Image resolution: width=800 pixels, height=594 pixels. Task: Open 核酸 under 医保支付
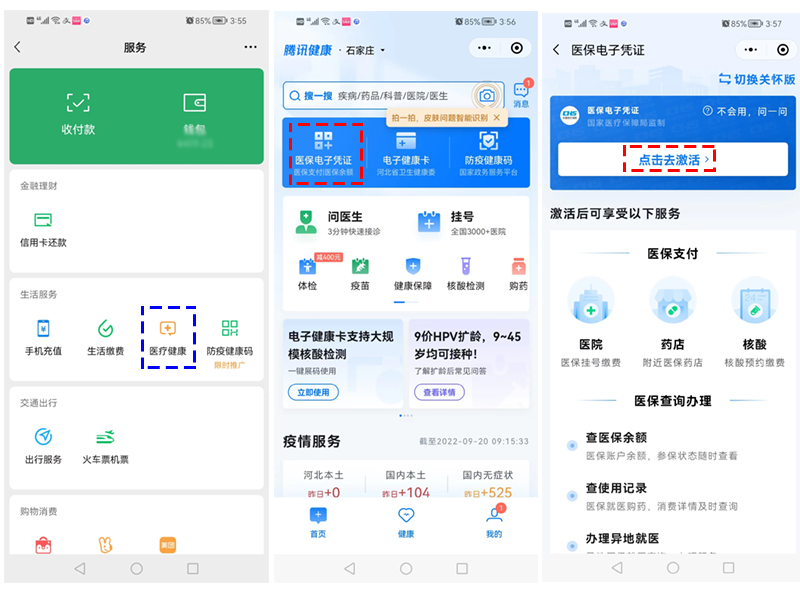point(755,323)
